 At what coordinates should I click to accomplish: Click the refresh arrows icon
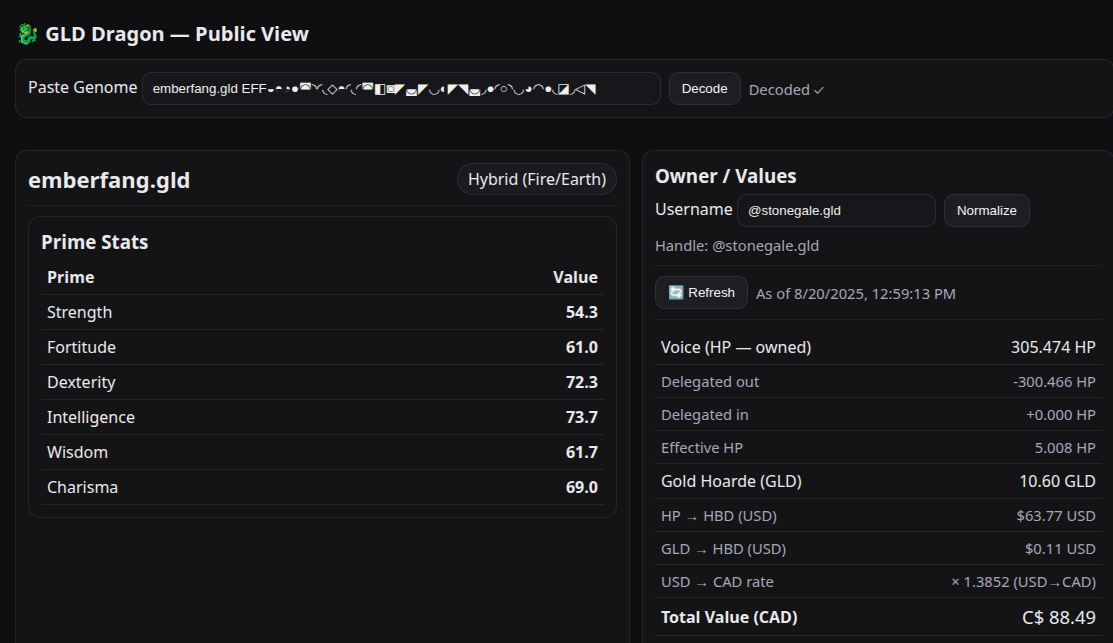[676, 292]
